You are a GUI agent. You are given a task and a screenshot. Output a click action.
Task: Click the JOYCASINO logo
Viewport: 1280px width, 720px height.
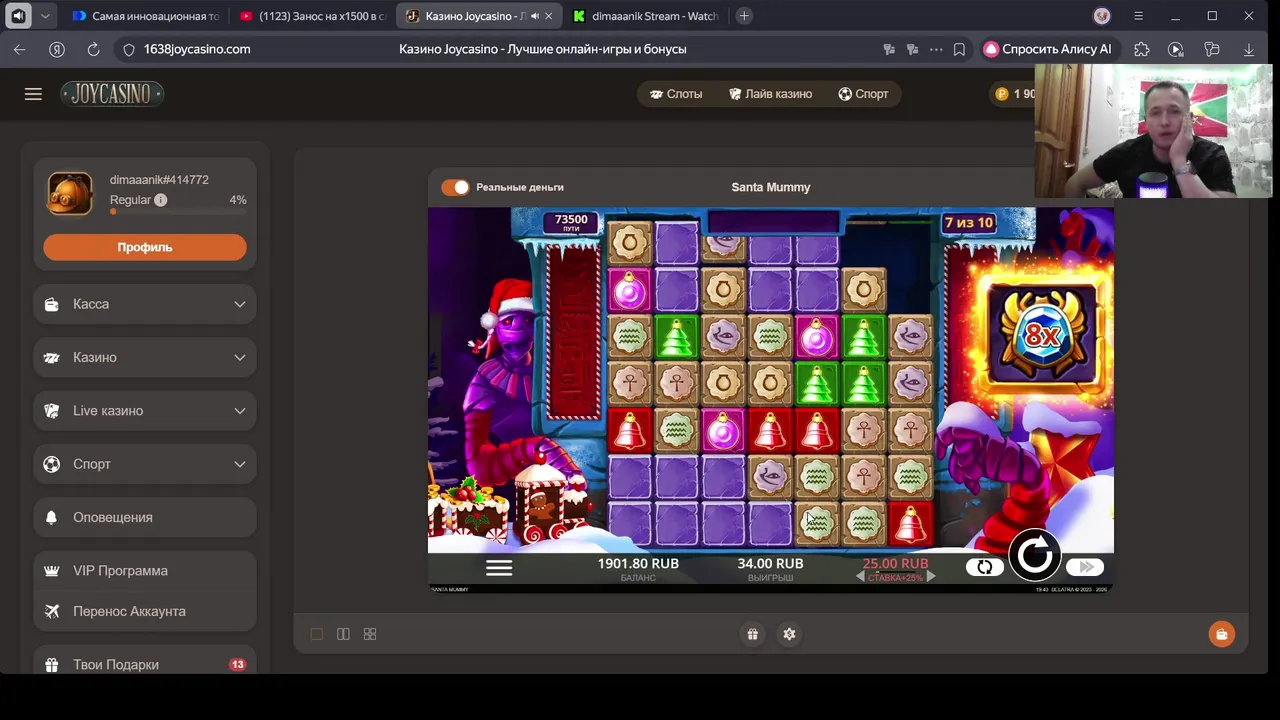112,94
